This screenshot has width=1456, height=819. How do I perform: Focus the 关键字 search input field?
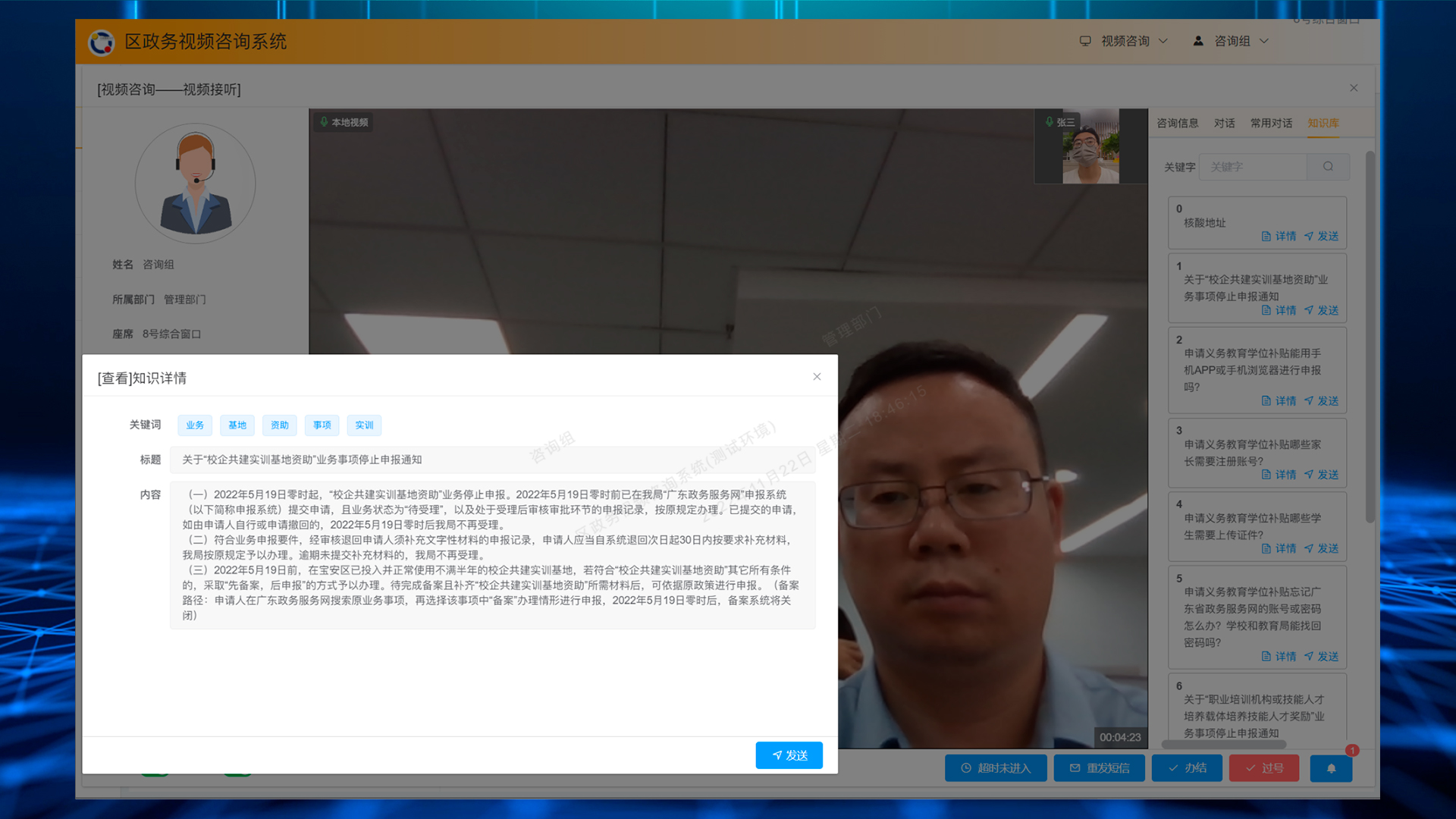tap(1253, 167)
